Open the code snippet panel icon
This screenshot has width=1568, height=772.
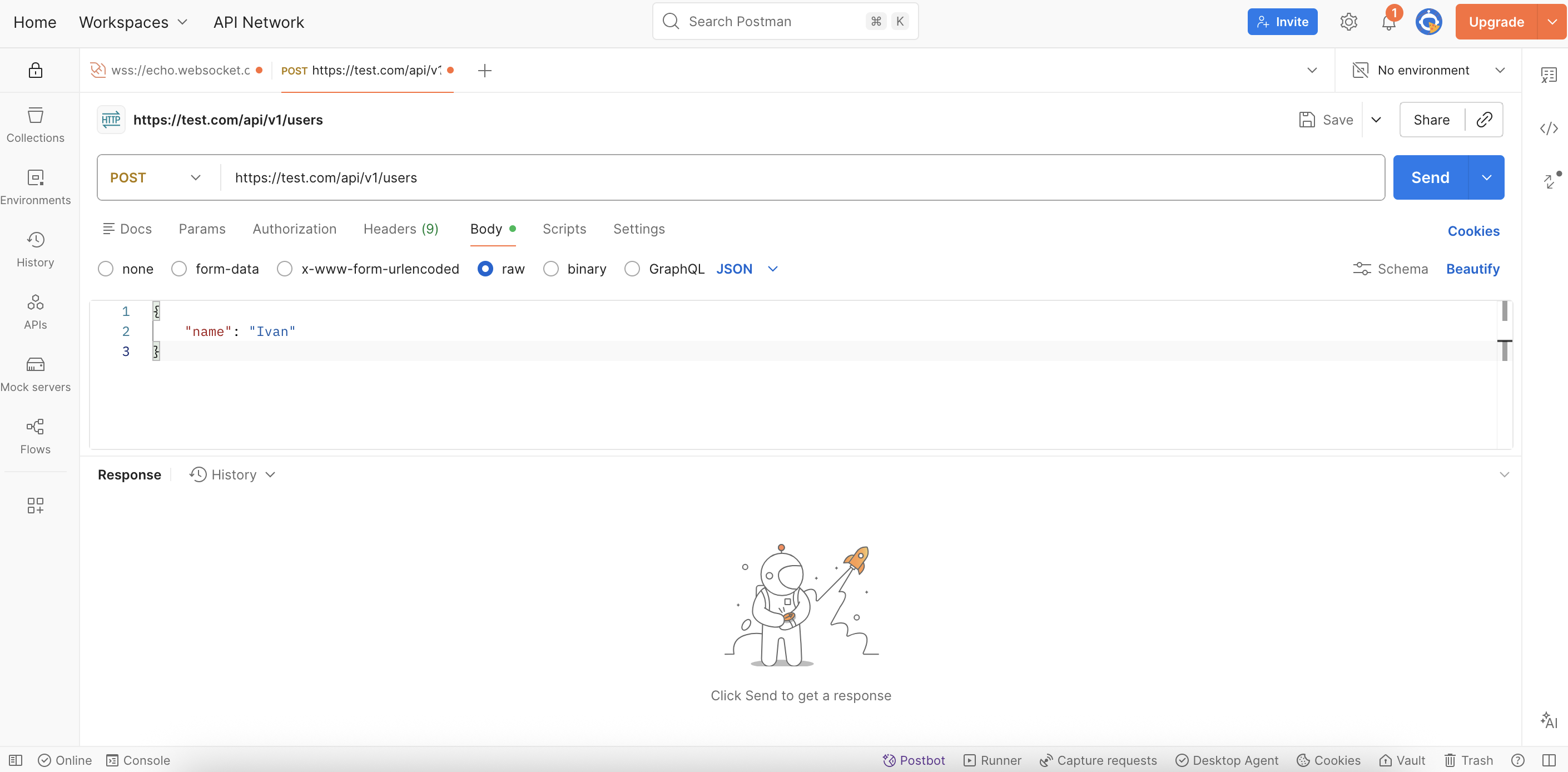pos(1549,128)
